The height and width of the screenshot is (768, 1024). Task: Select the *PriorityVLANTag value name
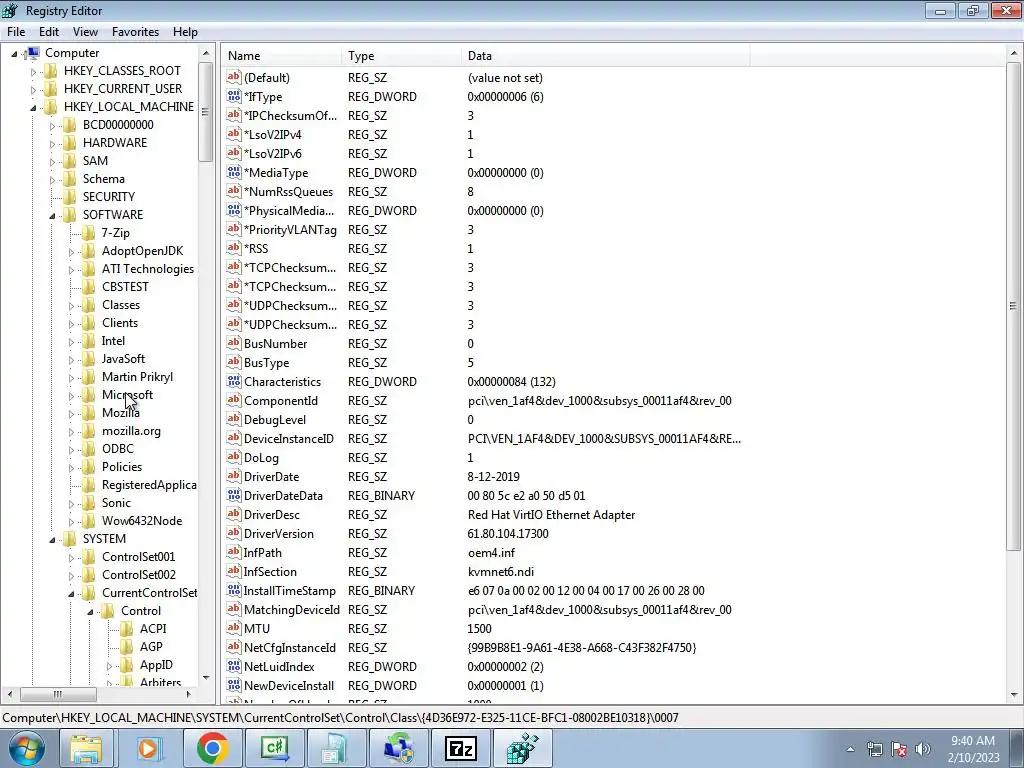click(x=290, y=229)
